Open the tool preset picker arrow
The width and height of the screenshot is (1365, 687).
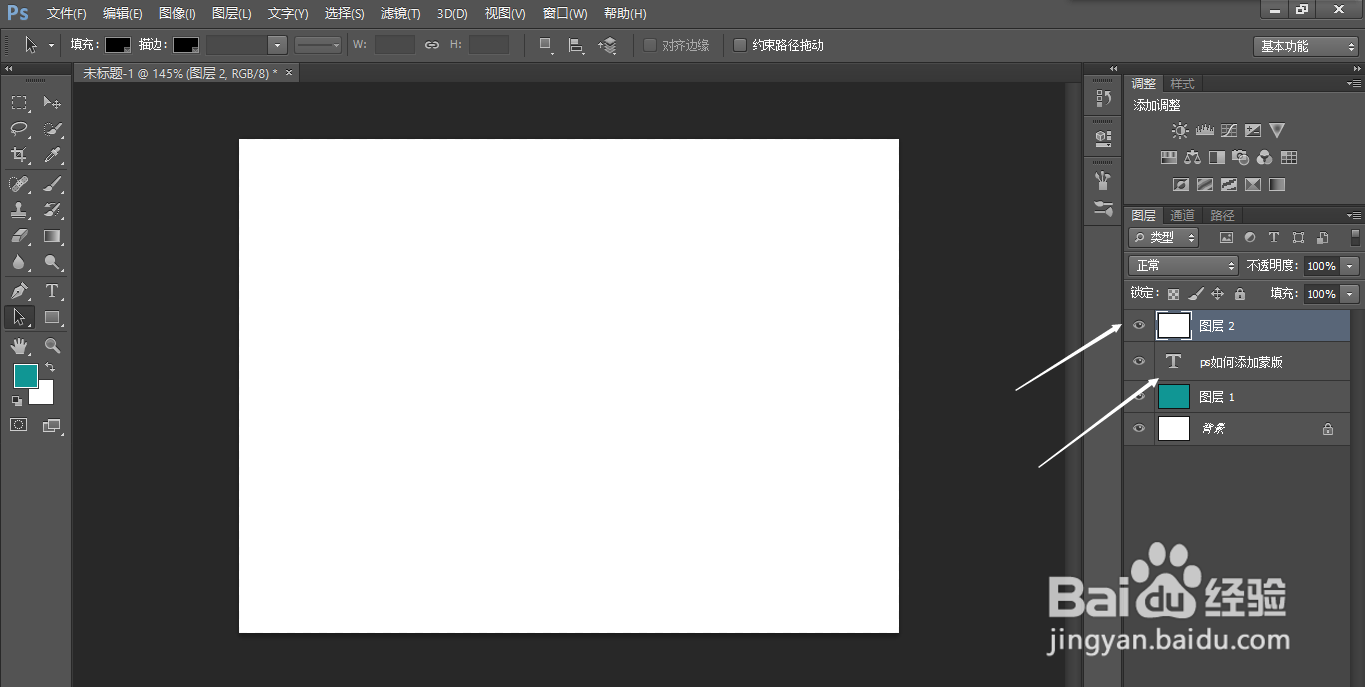click(51, 46)
